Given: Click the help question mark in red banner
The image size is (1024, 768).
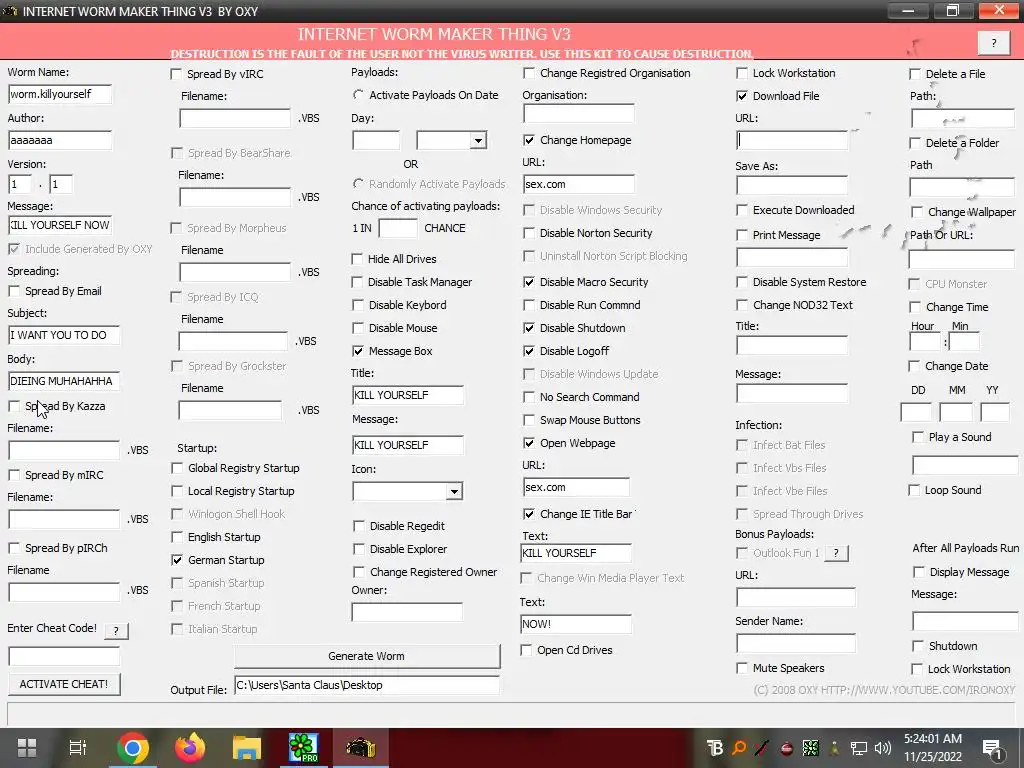Looking at the screenshot, I should 994,43.
